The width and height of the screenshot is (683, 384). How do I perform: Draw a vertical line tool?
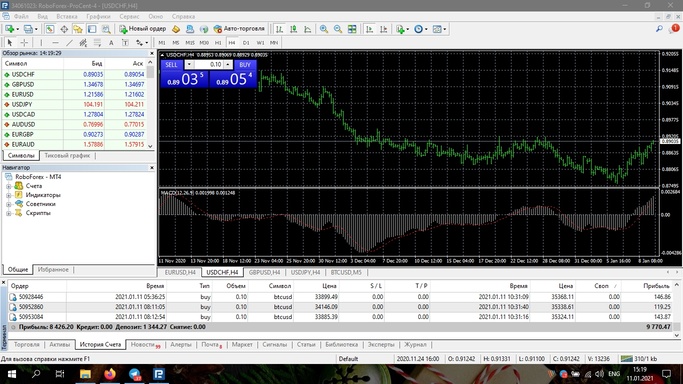click(x=41, y=43)
